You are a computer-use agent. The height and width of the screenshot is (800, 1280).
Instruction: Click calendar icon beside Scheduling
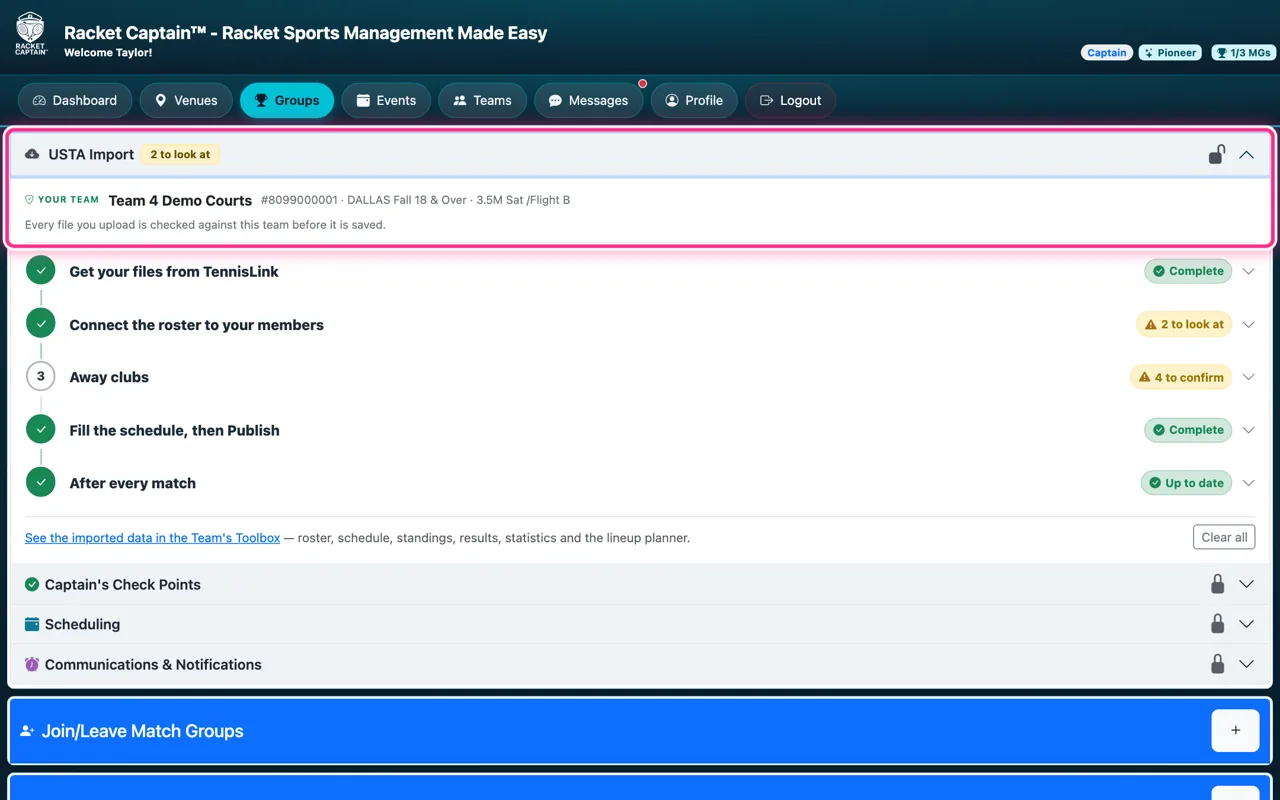32,624
